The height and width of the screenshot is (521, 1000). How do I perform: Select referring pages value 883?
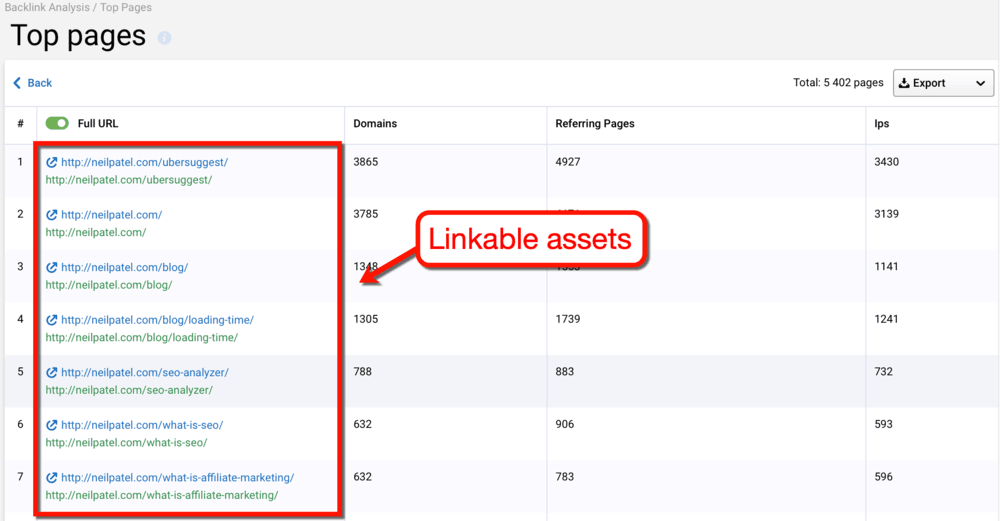click(564, 372)
